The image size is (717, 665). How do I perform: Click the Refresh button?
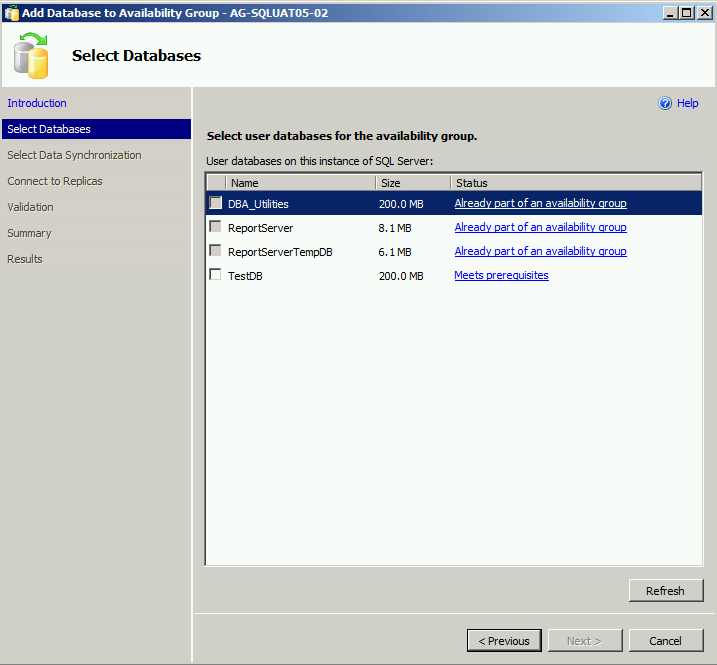coord(666,590)
